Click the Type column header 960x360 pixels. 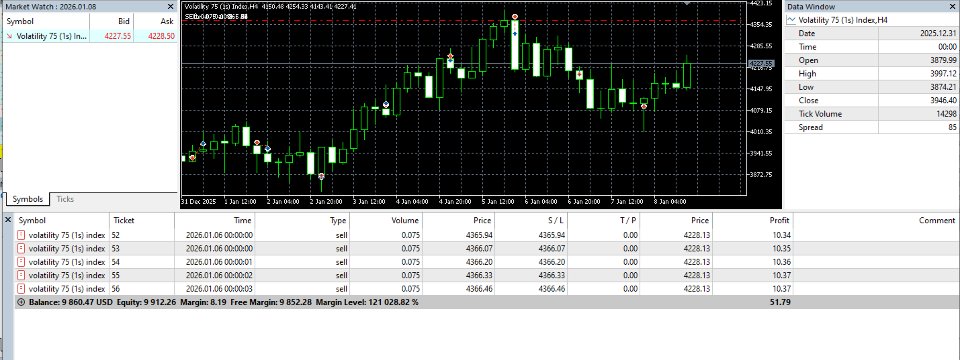[x=301, y=220]
